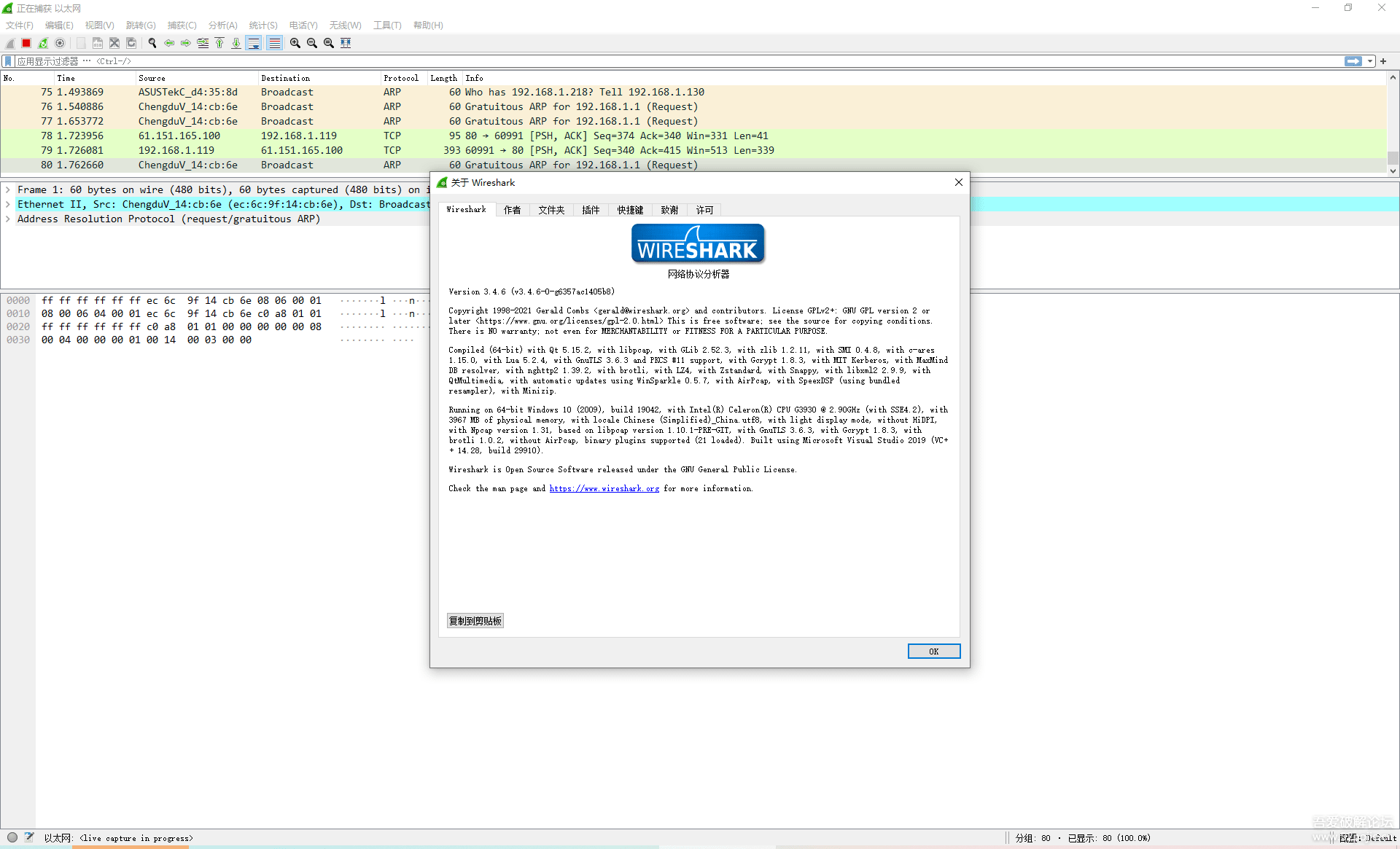Switch to the 致谢 tab

tap(669, 210)
